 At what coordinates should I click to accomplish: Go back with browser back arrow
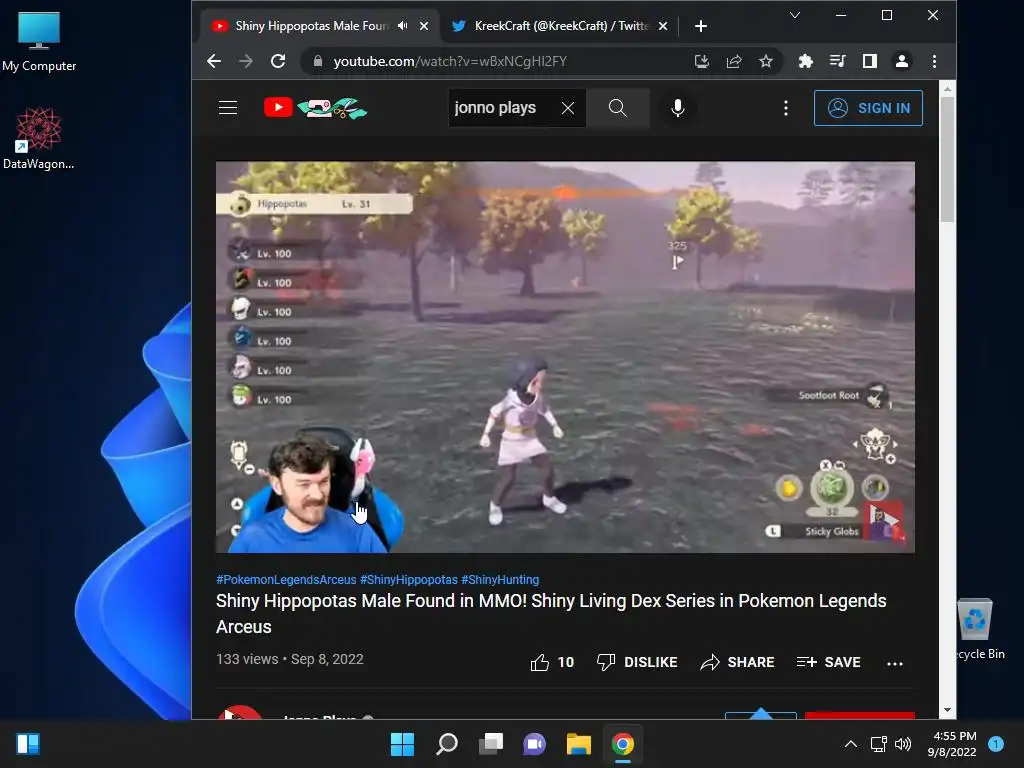coord(214,61)
